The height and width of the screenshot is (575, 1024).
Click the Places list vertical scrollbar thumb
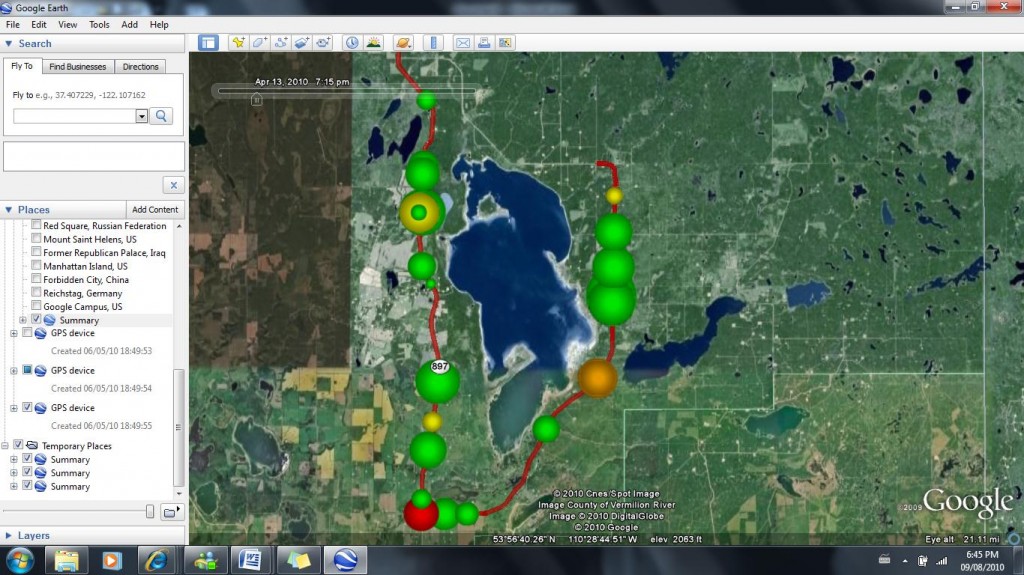point(178,427)
